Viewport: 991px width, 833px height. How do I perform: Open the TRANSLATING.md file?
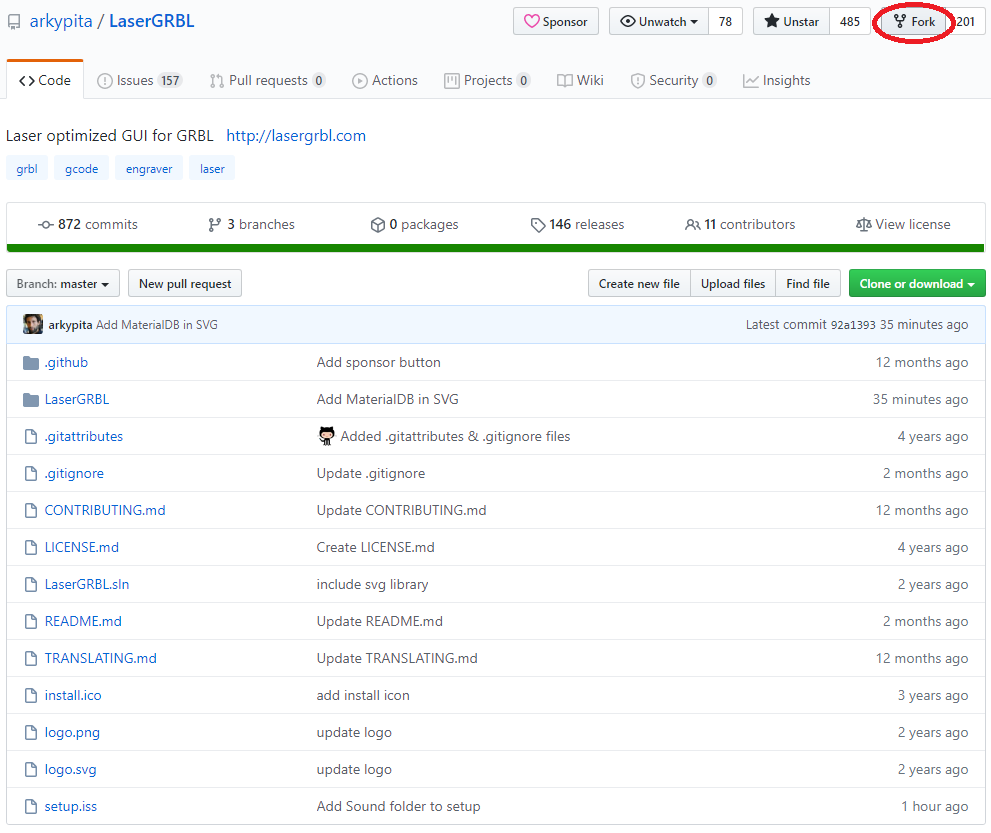(100, 659)
